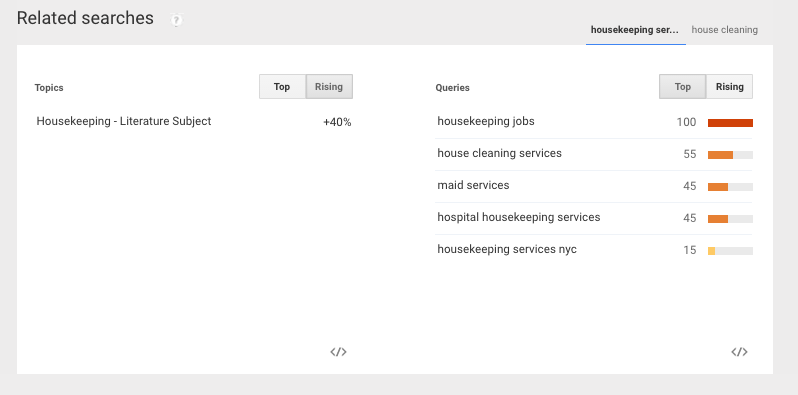Click the Related searches title

click(85, 18)
